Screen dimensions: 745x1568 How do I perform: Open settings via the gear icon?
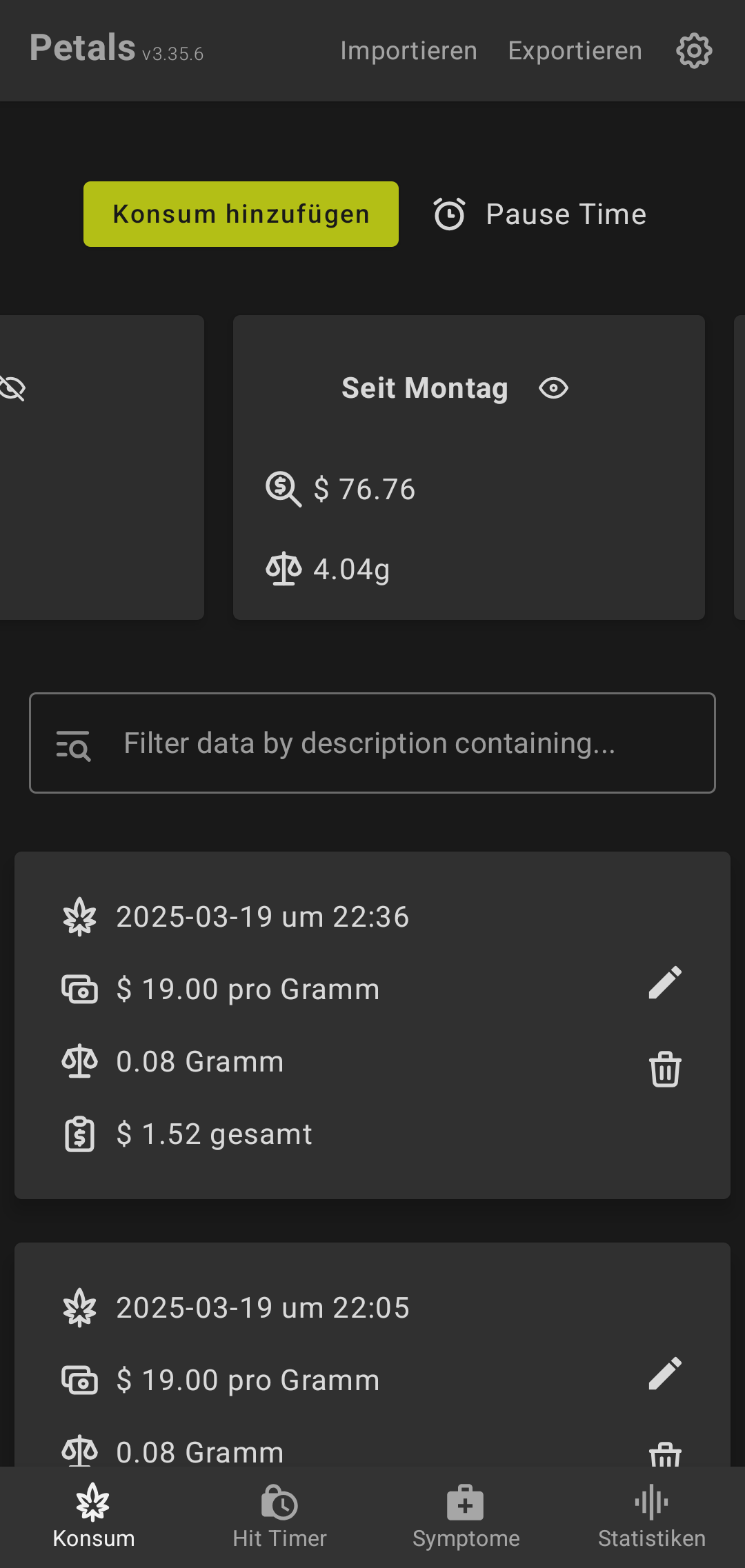694,50
